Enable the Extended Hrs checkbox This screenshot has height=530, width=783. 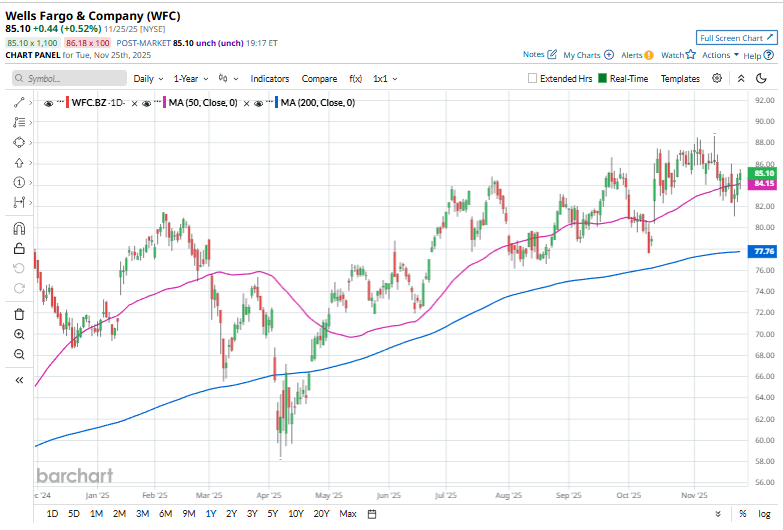coord(533,78)
